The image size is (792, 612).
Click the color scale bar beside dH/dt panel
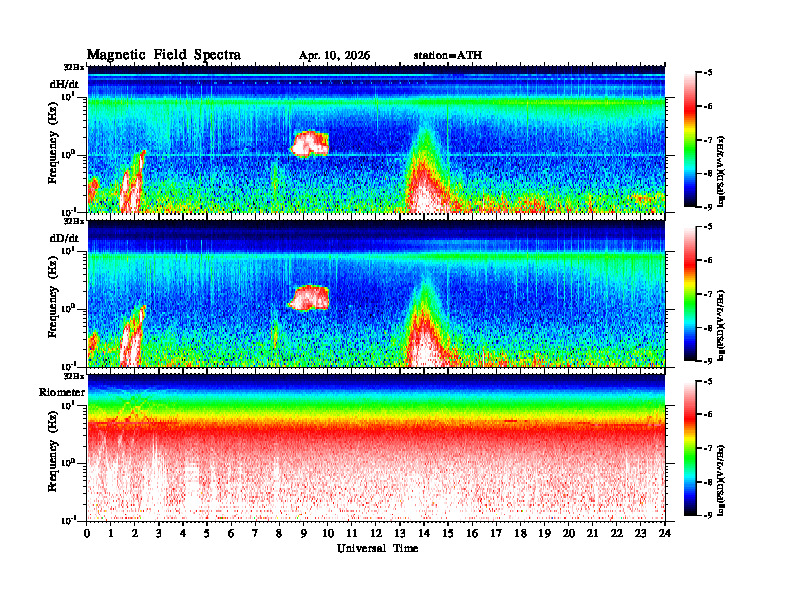tap(690, 140)
